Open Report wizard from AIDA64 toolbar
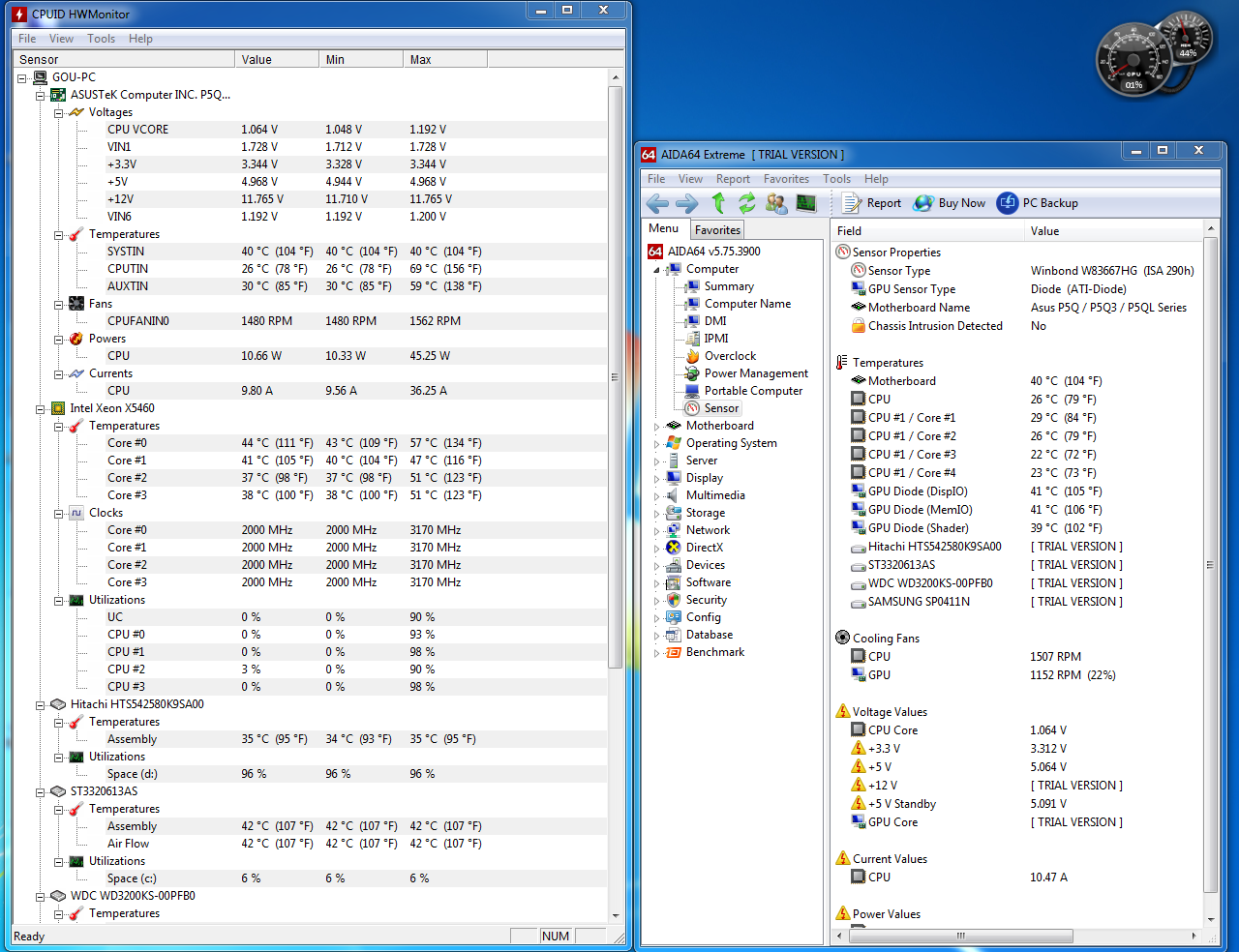 pos(871,203)
